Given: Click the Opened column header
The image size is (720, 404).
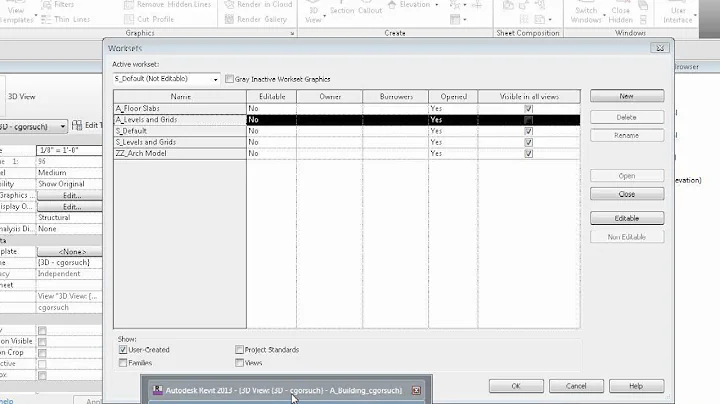Looking at the screenshot, I should click(453, 96).
